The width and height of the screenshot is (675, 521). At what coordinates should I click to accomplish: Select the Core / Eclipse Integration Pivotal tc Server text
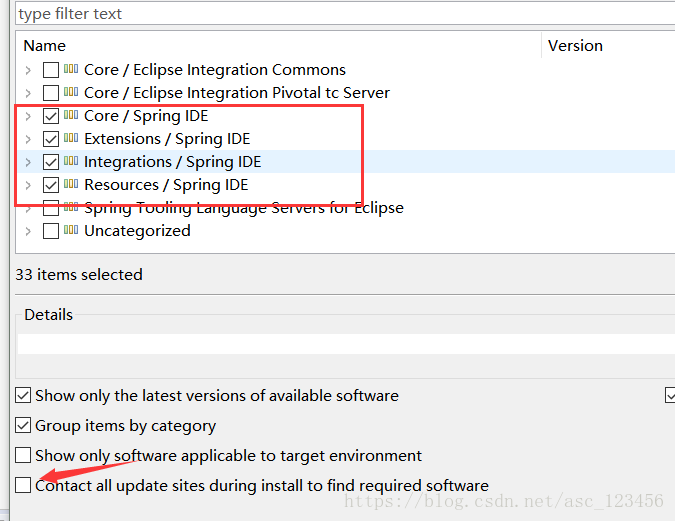click(x=237, y=93)
